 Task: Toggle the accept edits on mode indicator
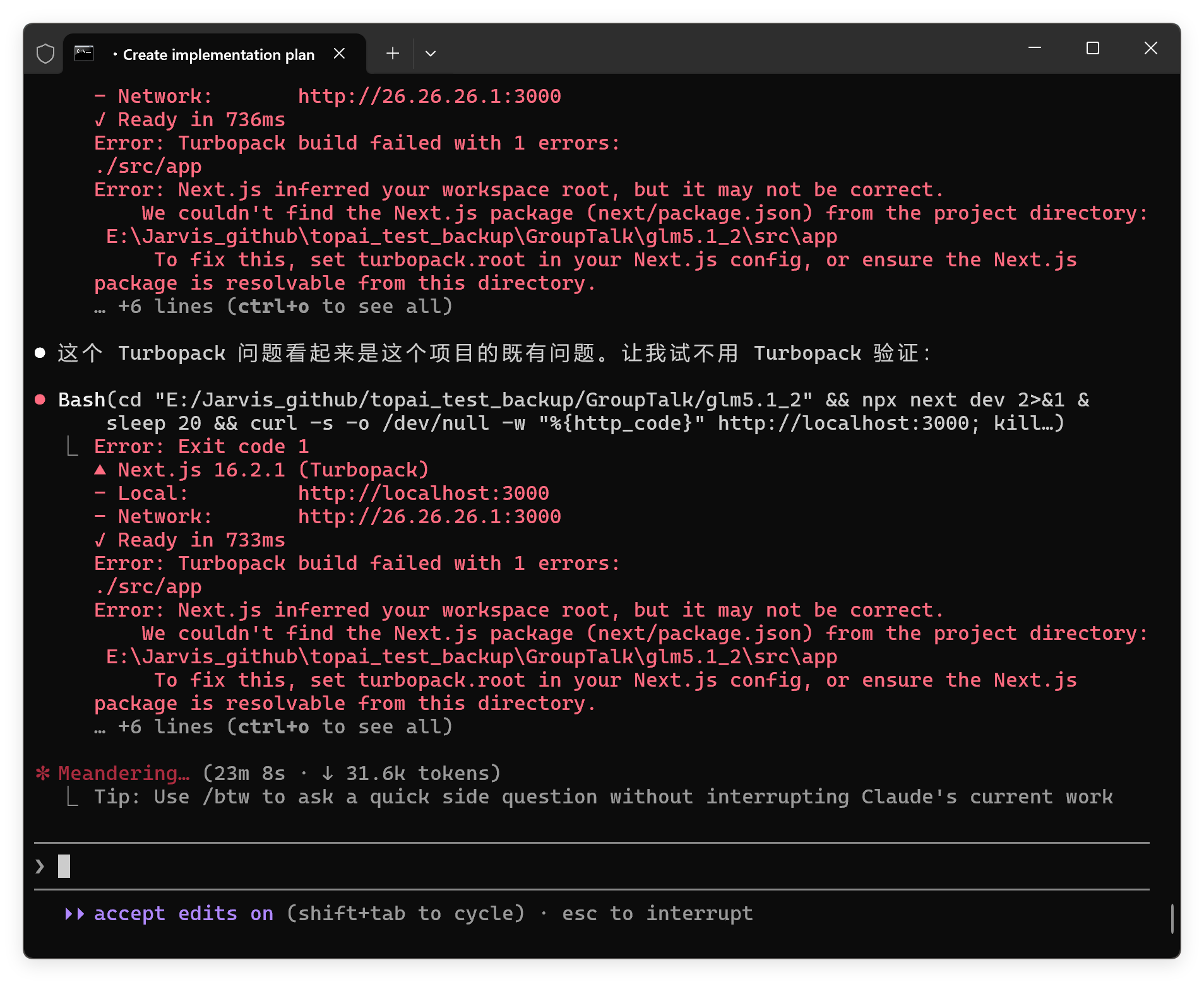pyautogui.click(x=183, y=914)
